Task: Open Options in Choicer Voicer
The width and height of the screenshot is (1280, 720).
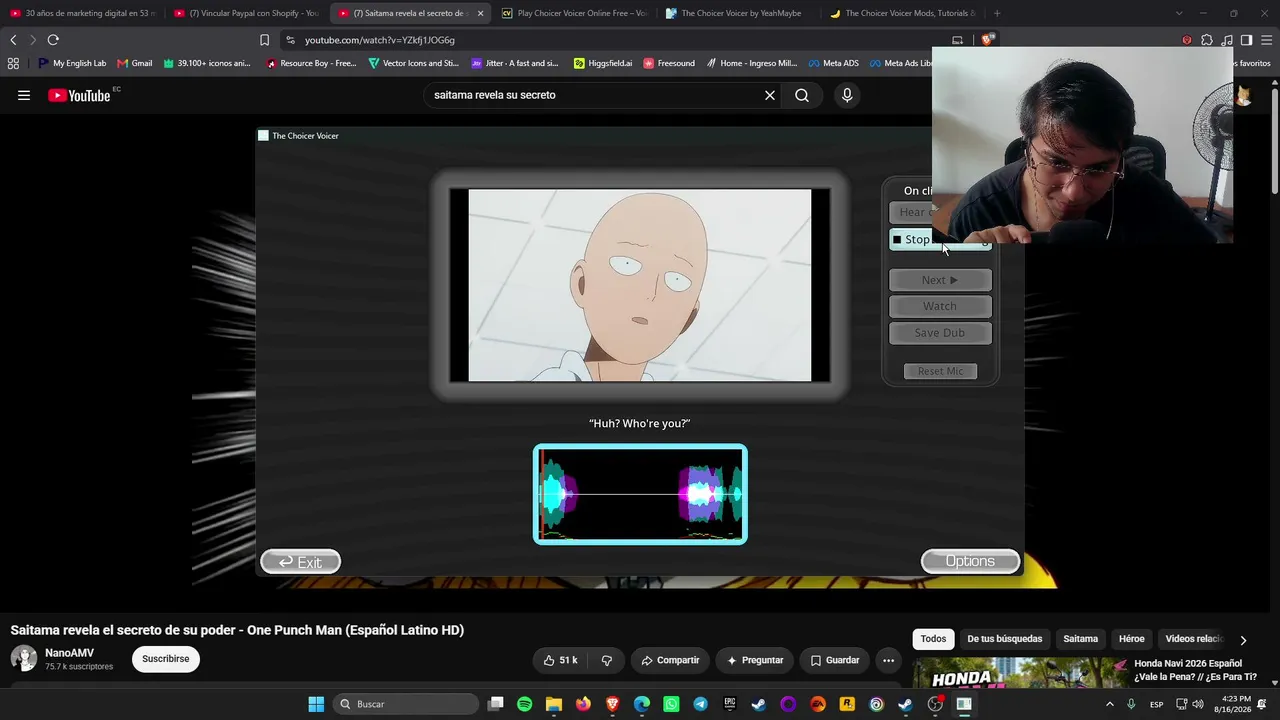Action: [x=970, y=561]
